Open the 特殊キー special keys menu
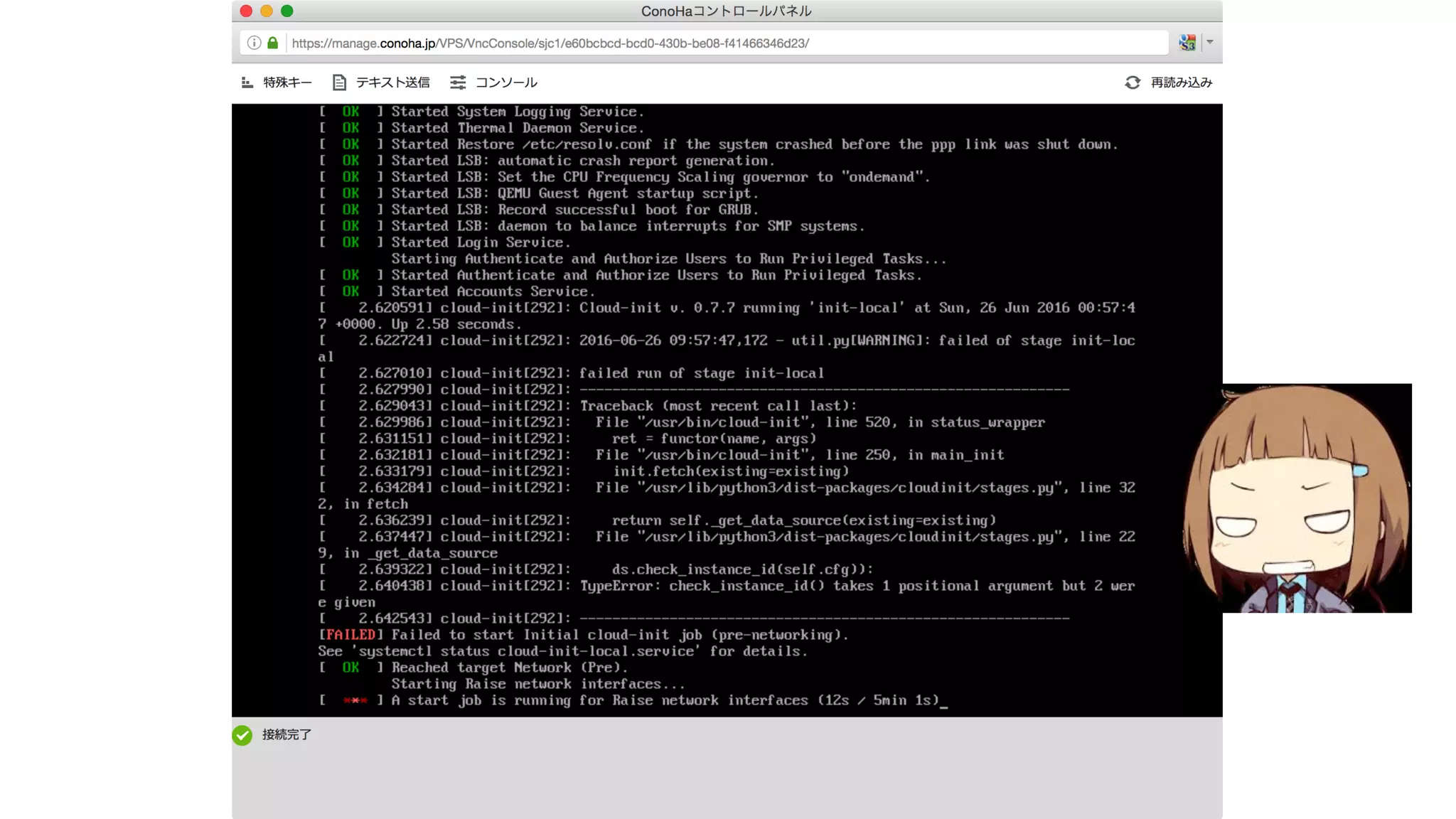This screenshot has height=819, width=1456. click(287, 82)
